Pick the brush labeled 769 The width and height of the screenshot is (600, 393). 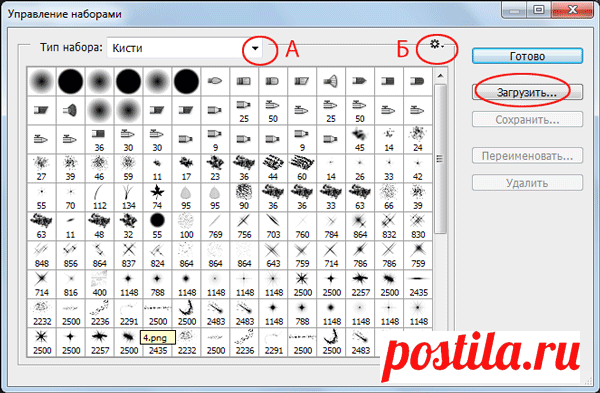tap(215, 227)
